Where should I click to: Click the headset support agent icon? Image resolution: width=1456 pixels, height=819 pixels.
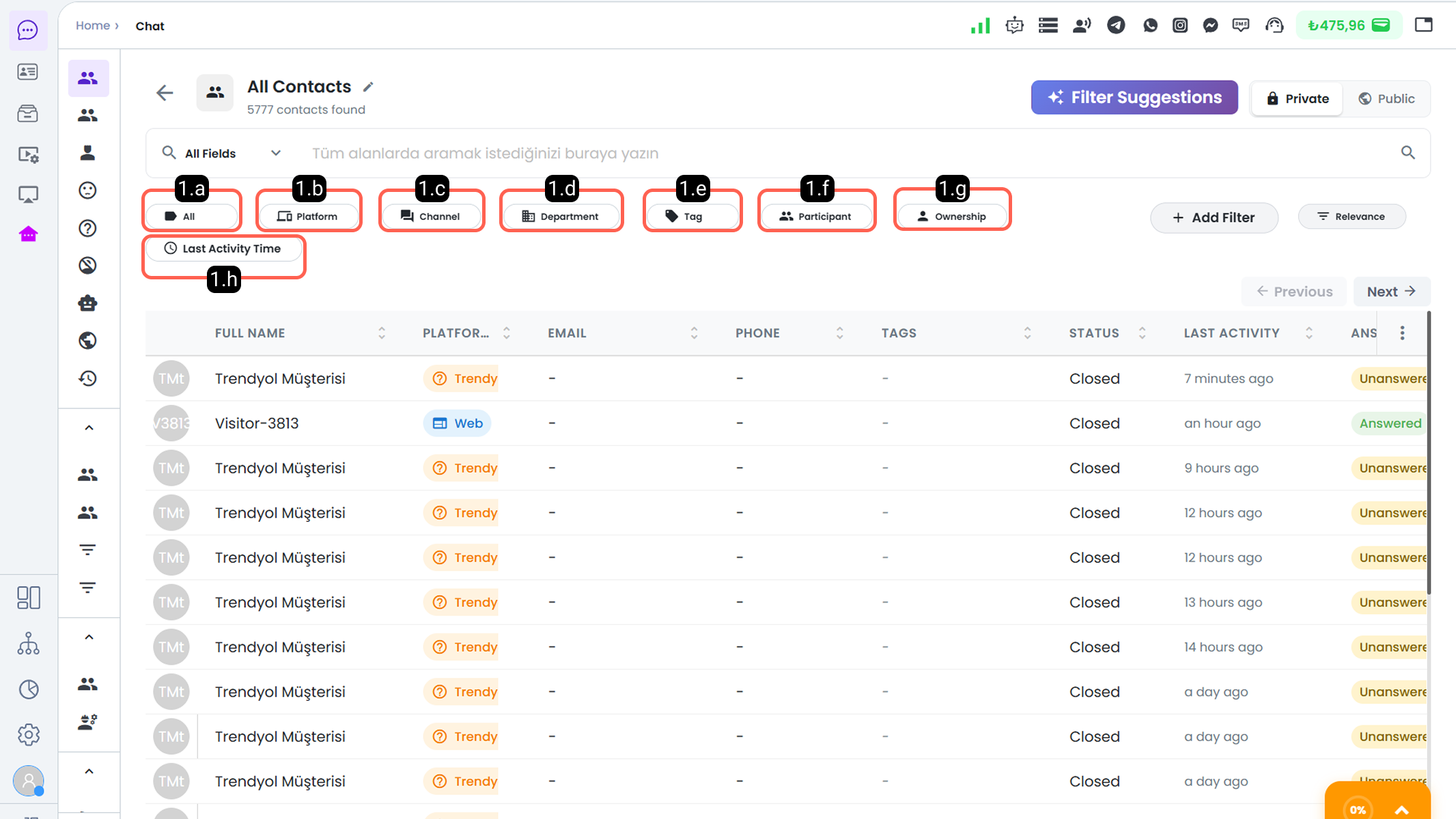point(1274,26)
